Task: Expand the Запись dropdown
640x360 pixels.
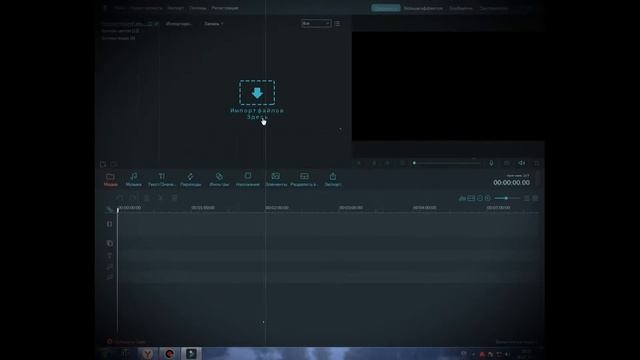Action: click(x=213, y=24)
